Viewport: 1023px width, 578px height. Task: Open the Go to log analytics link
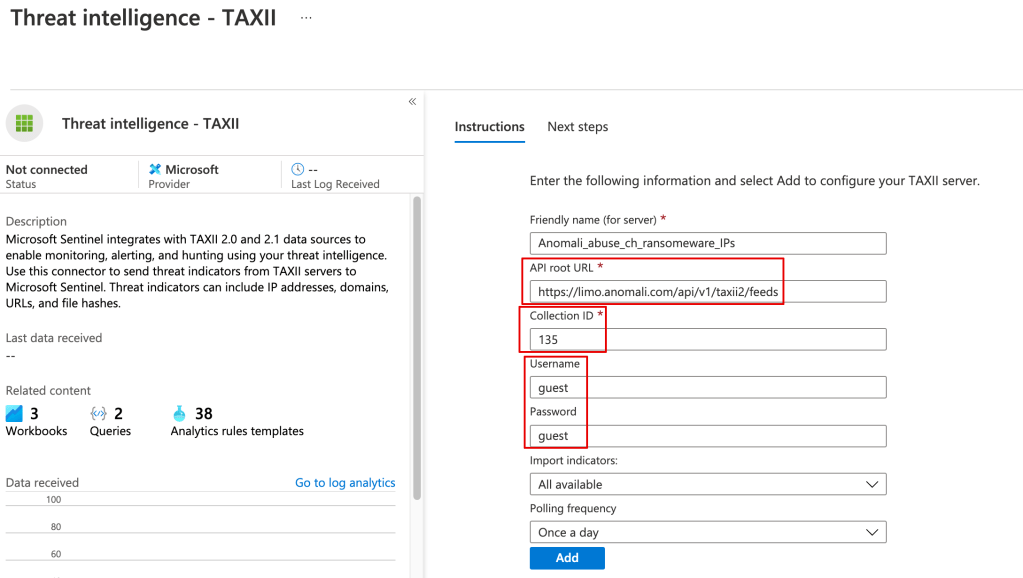[x=345, y=483]
